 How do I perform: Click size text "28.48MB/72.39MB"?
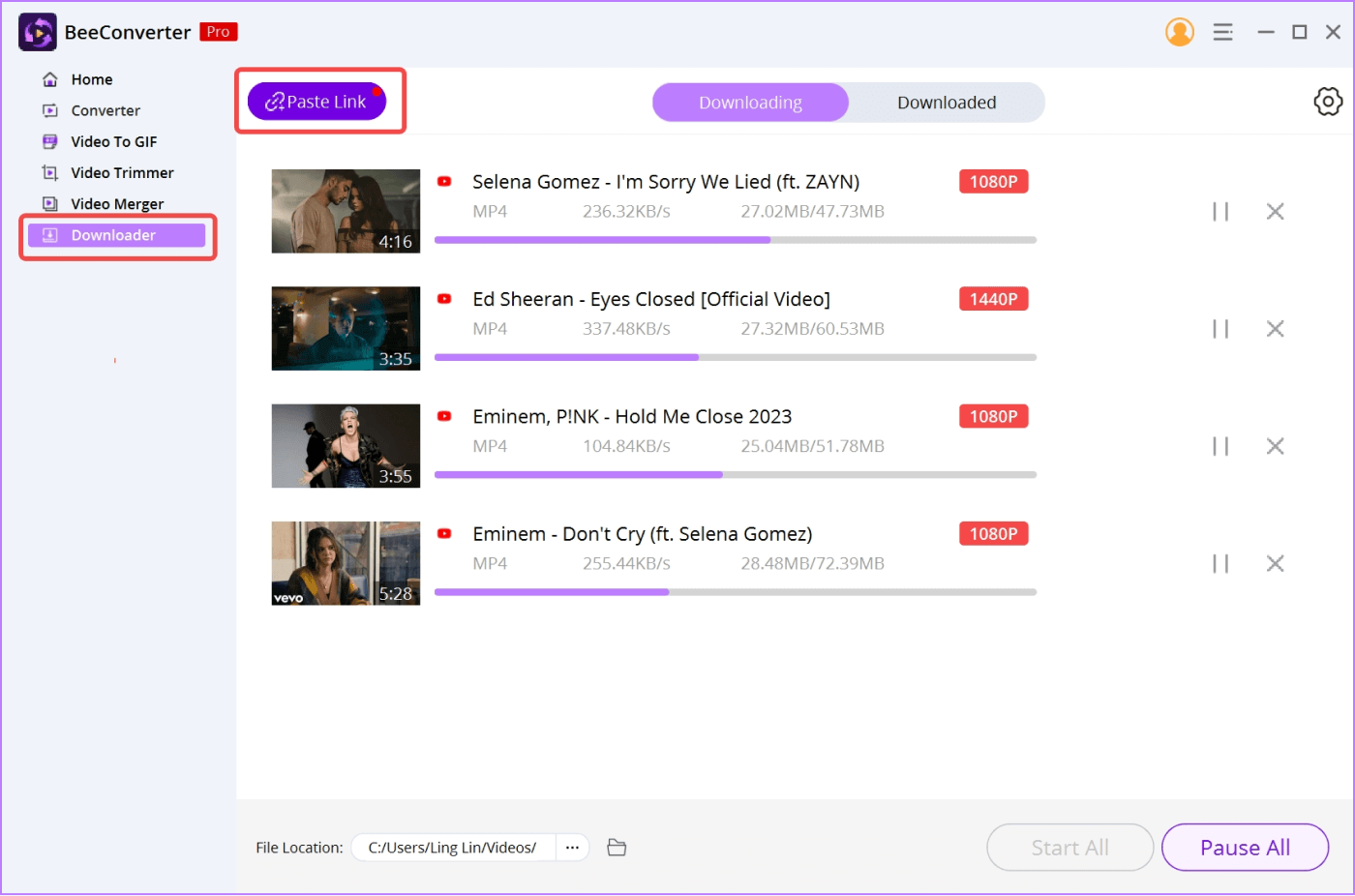[812, 563]
